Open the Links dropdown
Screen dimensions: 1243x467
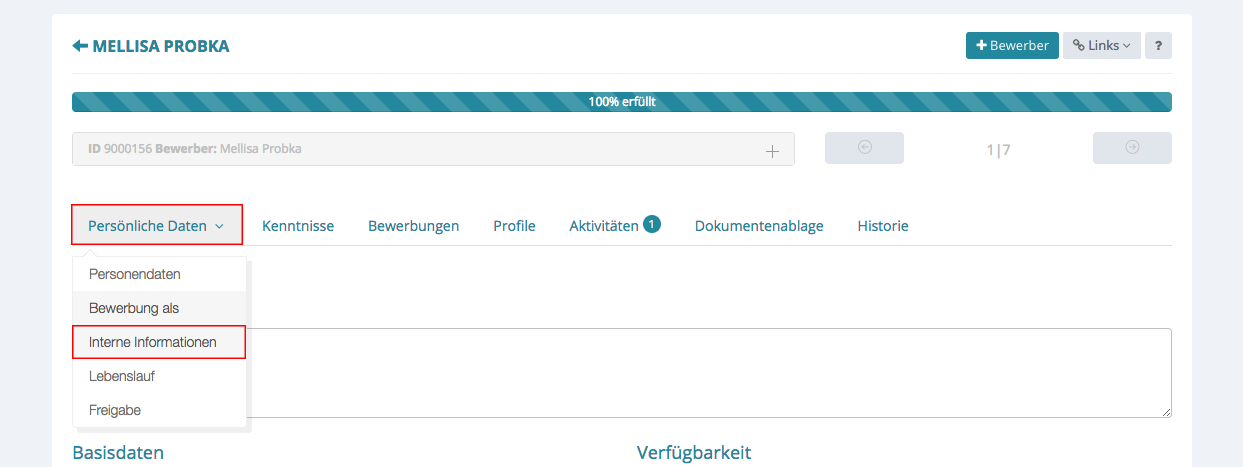click(1101, 46)
